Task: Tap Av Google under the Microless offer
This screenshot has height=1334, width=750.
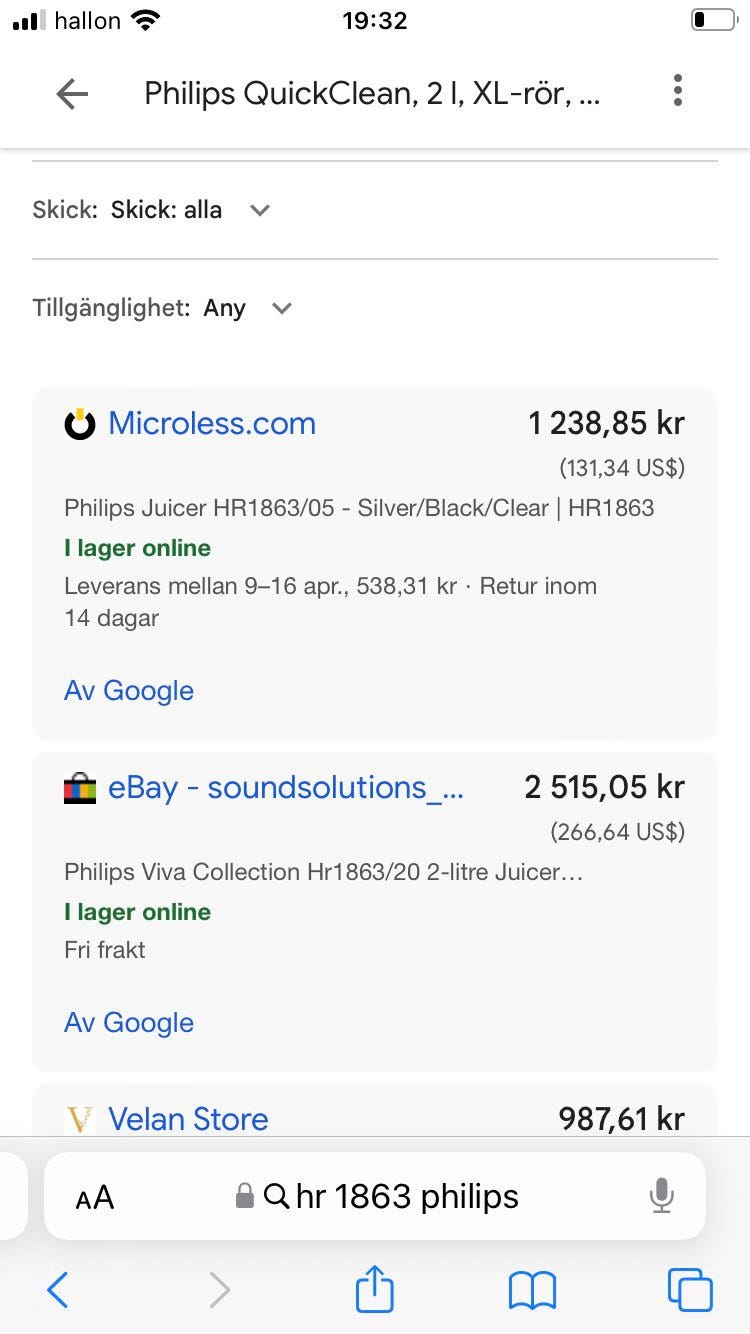Action: [129, 691]
